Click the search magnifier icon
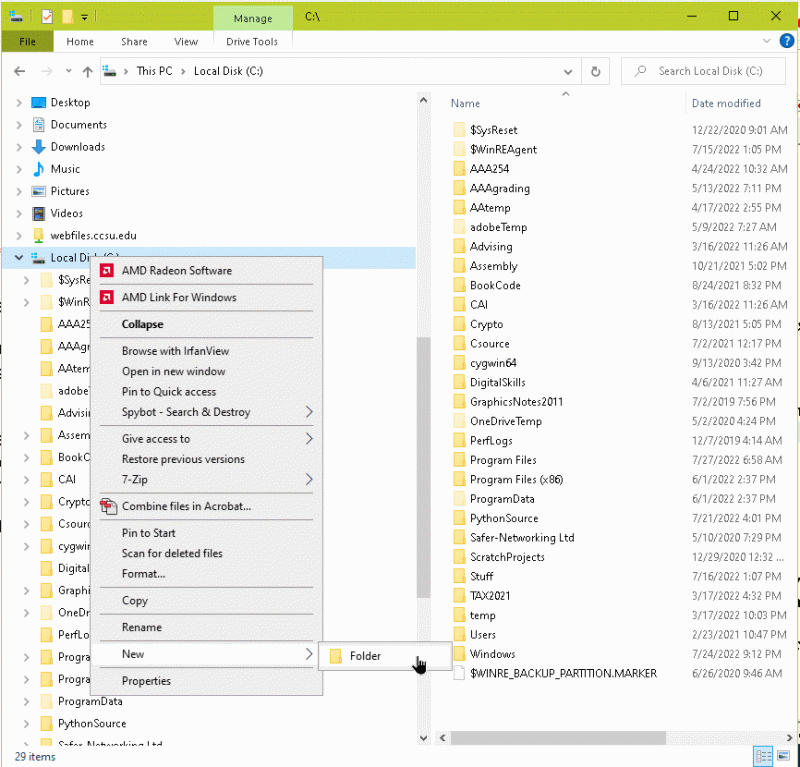This screenshot has height=767, width=800. 640,71
